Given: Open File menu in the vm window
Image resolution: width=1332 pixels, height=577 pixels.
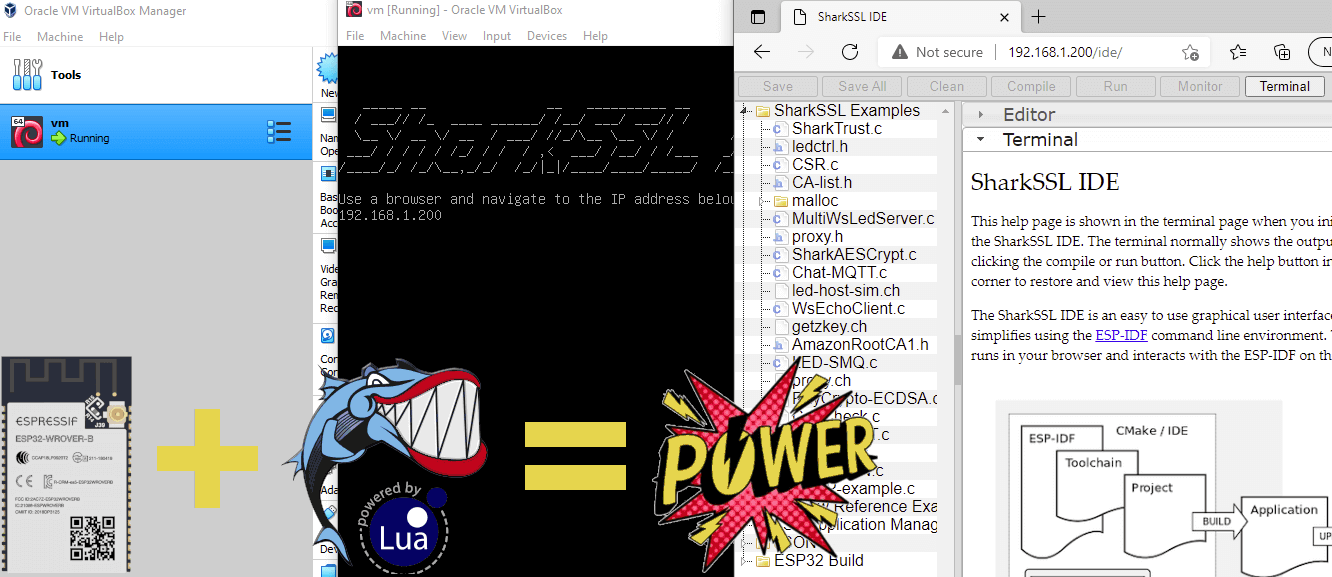Looking at the screenshot, I should pos(355,36).
